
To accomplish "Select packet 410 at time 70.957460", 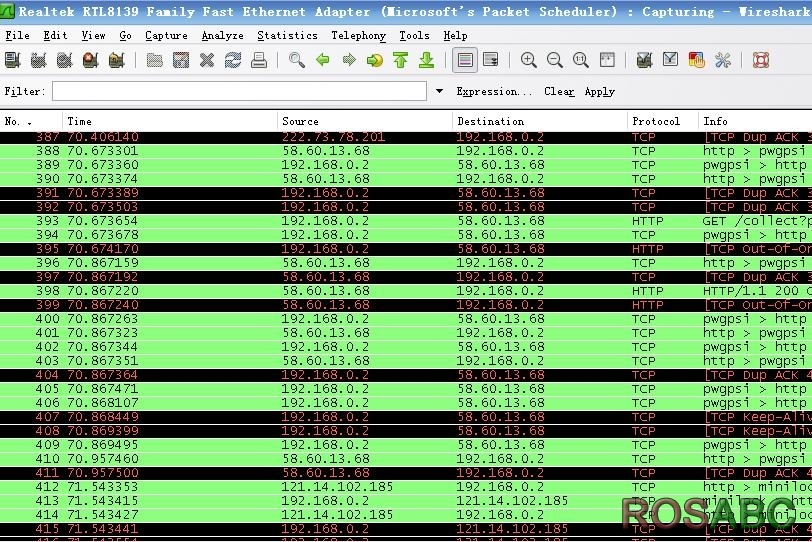I will click(x=406, y=458).
